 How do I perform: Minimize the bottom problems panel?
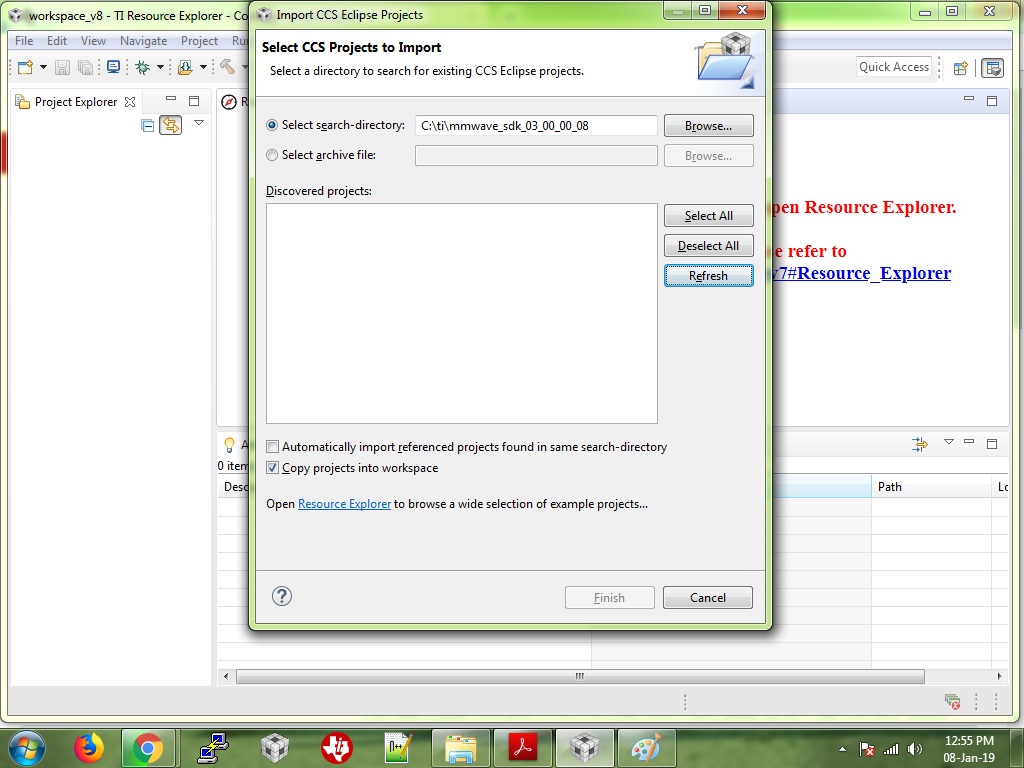point(969,442)
